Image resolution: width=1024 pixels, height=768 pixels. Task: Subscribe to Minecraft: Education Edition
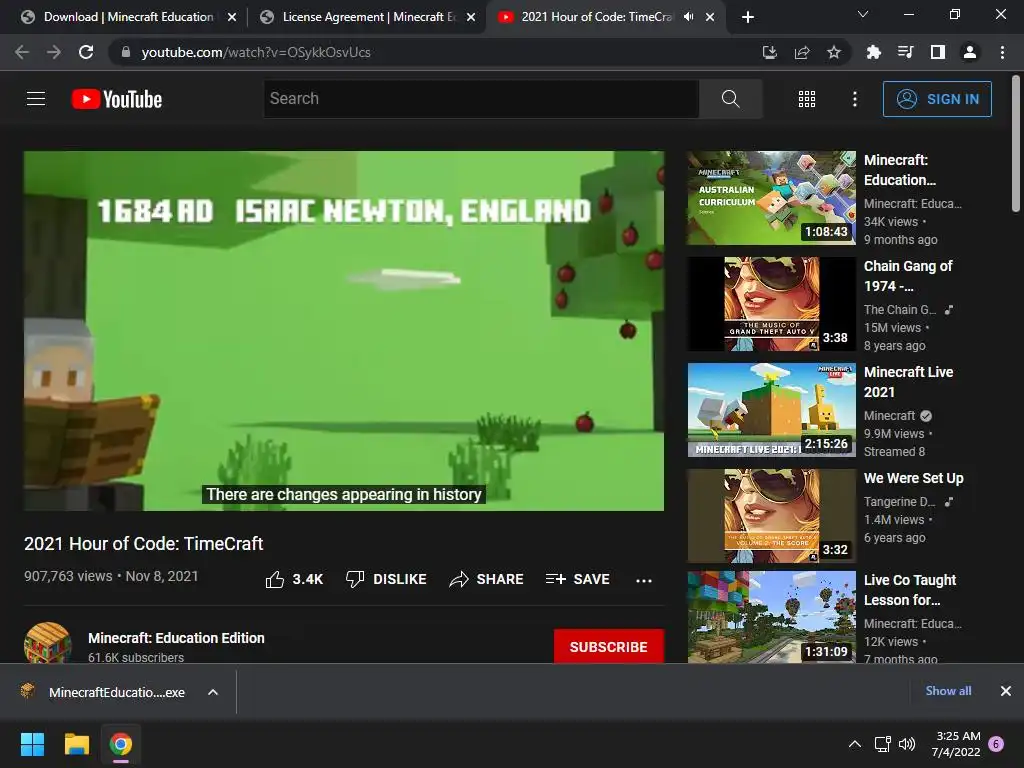point(609,647)
